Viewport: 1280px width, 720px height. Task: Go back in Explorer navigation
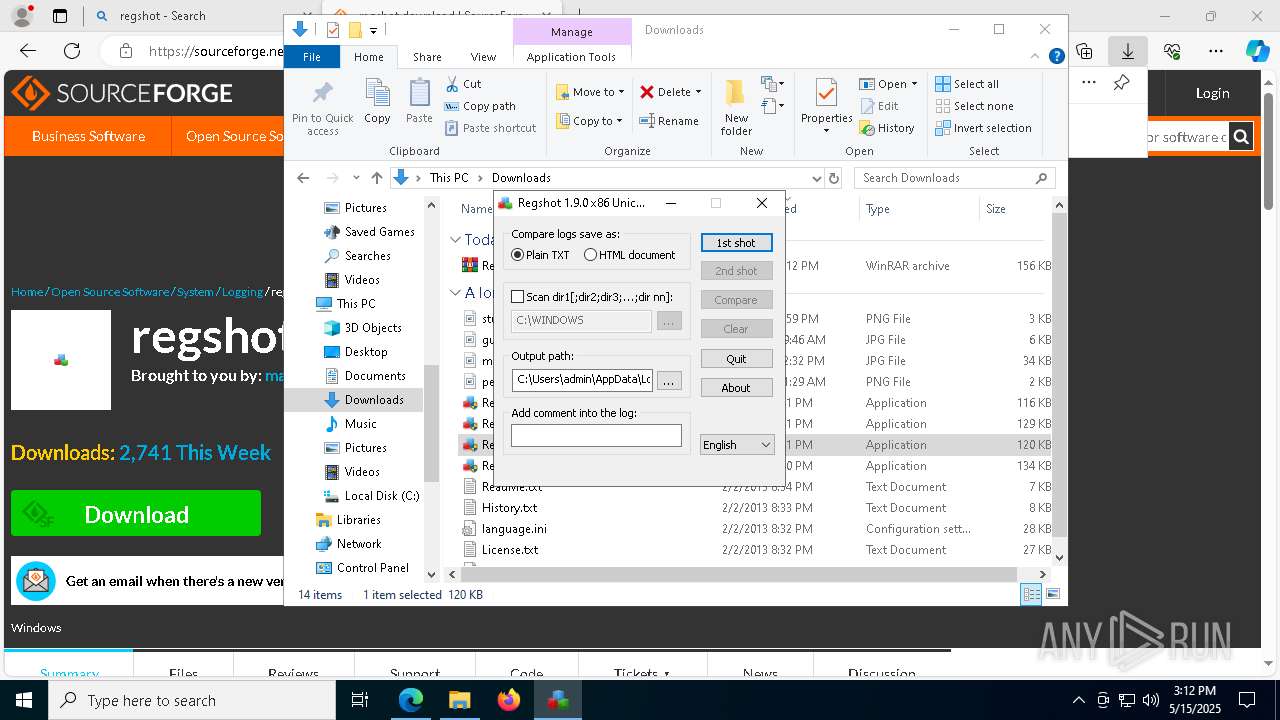[303, 178]
